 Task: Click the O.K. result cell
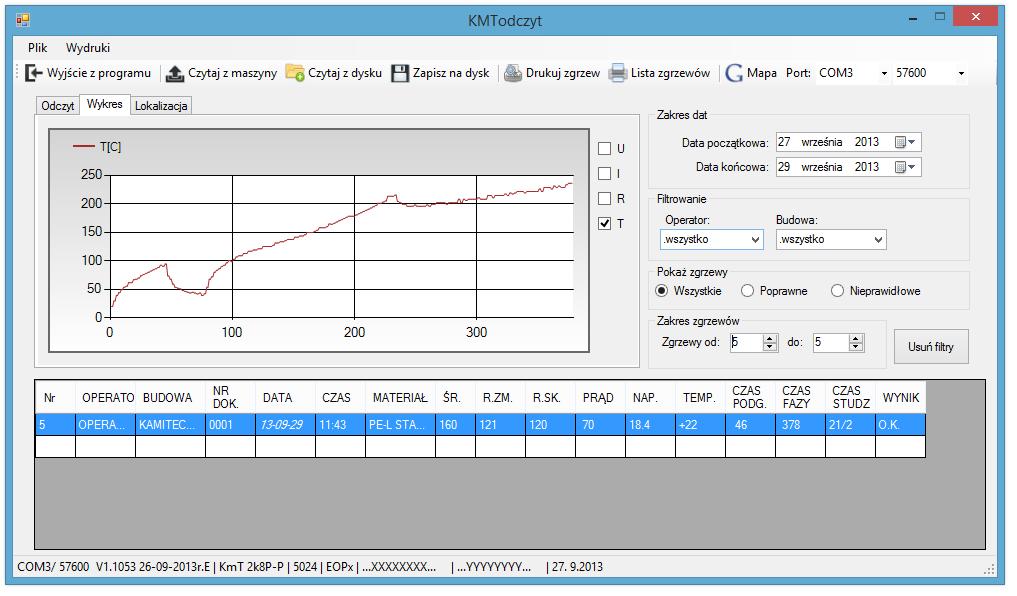click(900, 425)
